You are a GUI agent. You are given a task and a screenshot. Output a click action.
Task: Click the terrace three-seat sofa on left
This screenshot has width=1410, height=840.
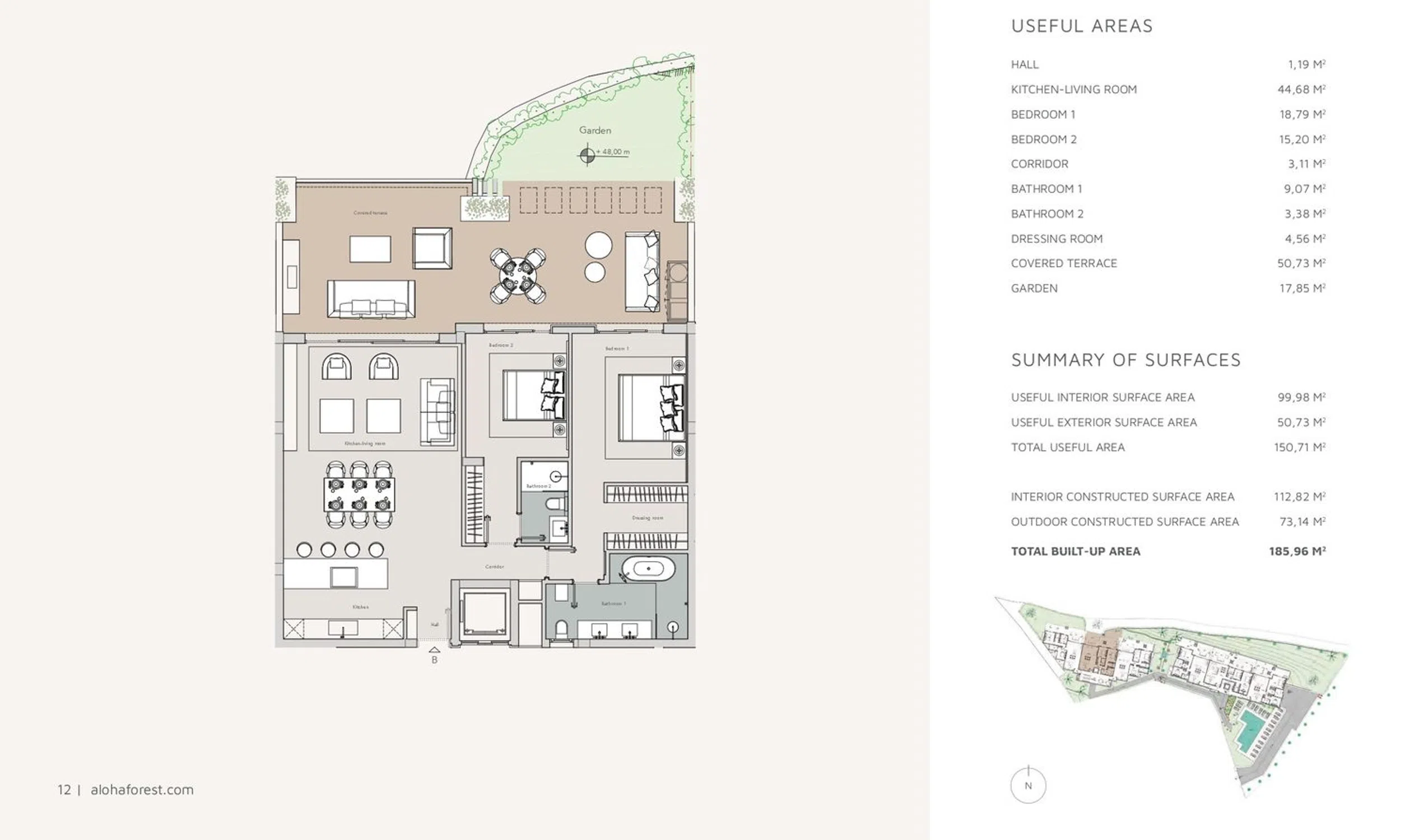[371, 298]
